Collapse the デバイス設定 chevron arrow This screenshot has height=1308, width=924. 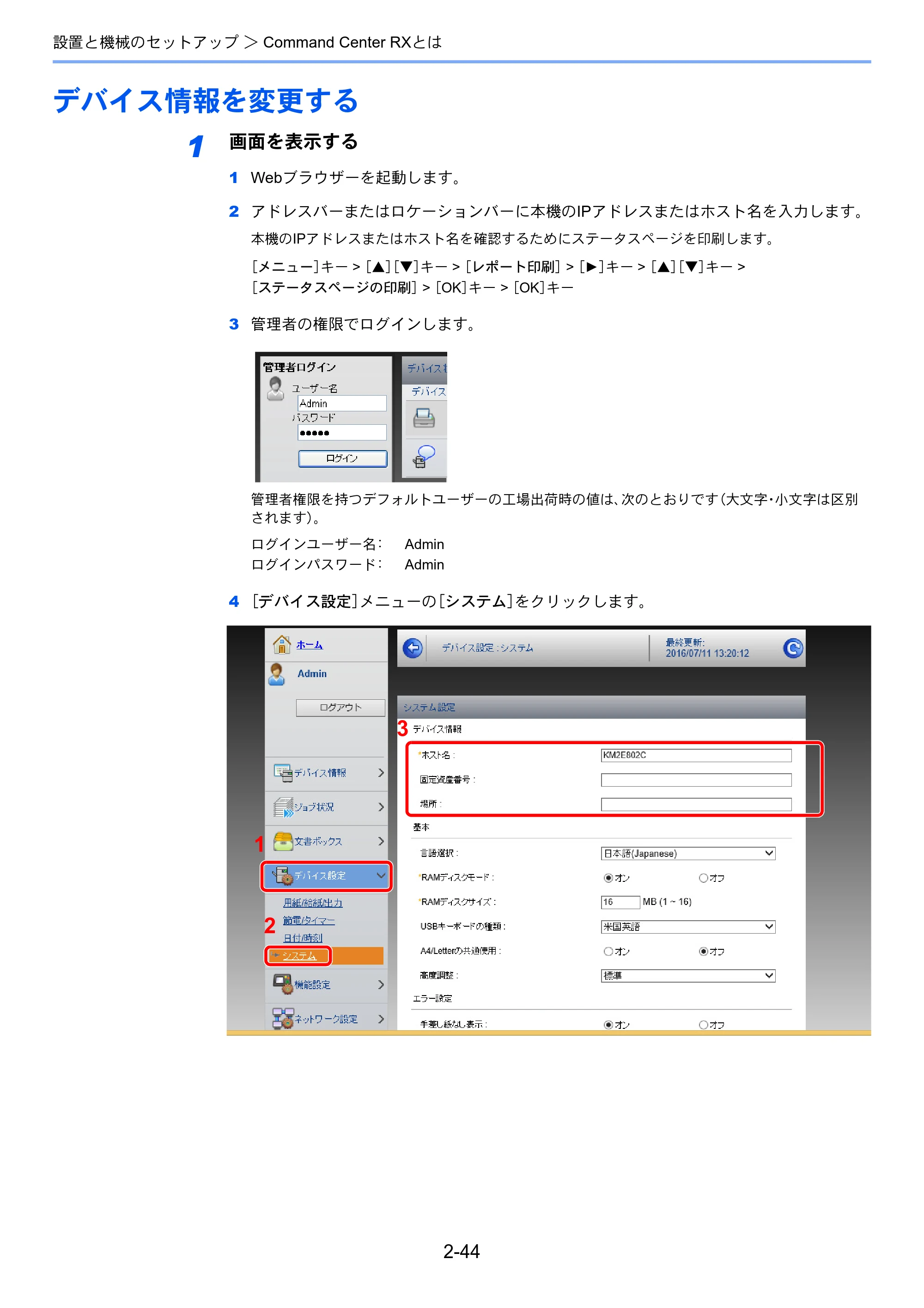tap(381, 875)
